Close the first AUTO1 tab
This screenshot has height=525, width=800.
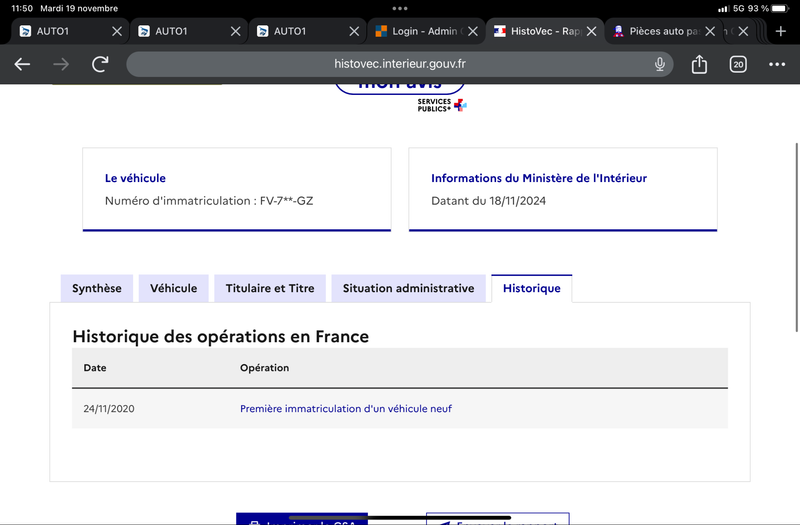click(x=117, y=31)
